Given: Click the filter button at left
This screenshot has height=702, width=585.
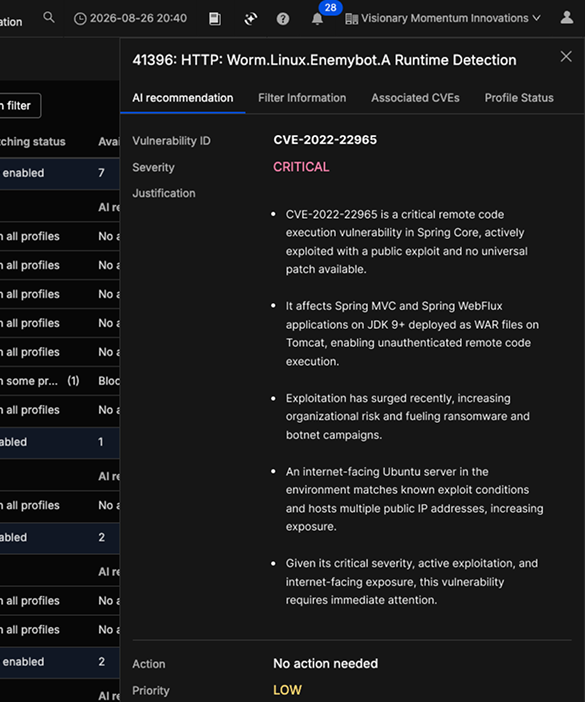Looking at the screenshot, I should [x=20, y=106].
